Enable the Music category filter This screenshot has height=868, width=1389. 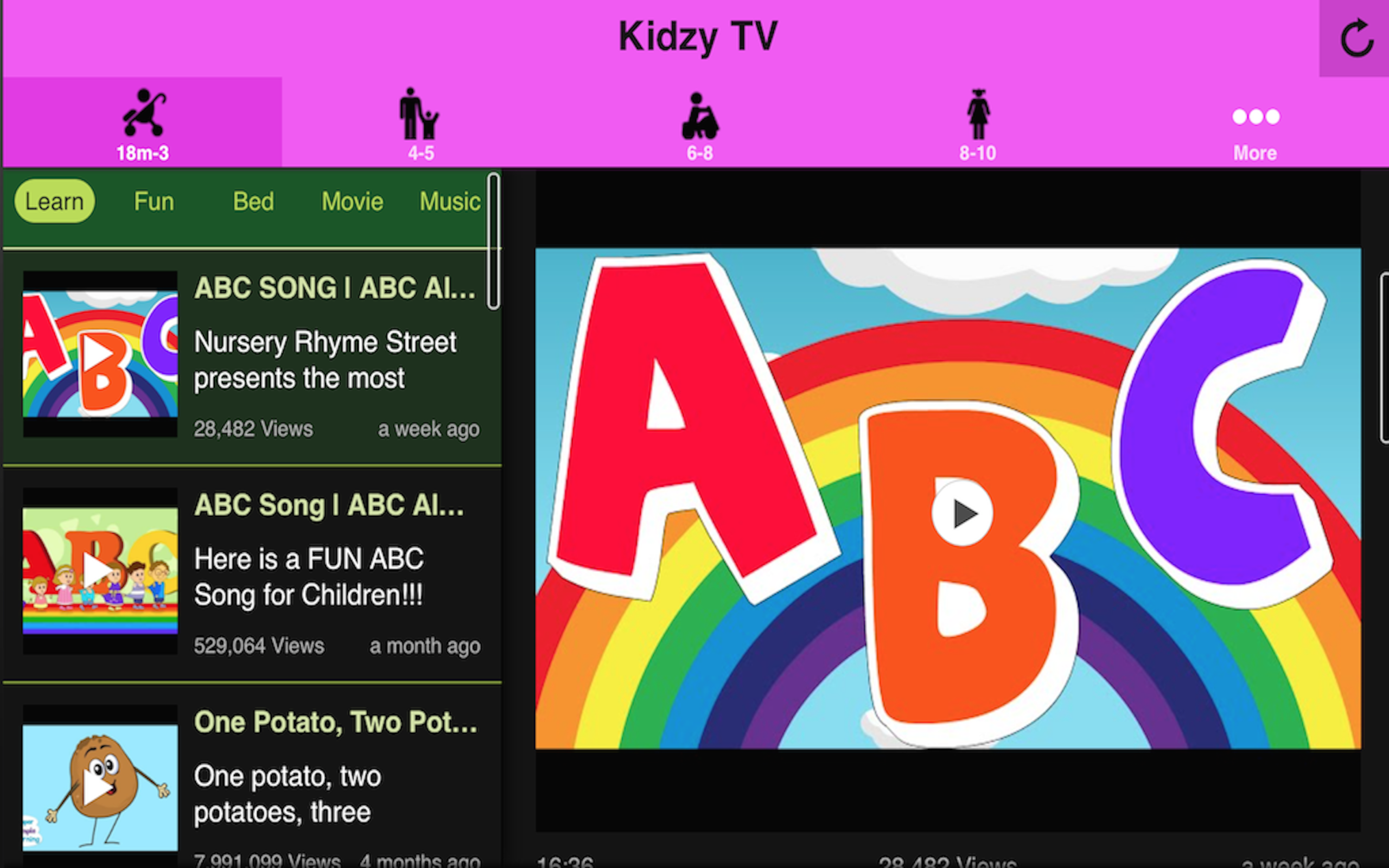point(449,201)
